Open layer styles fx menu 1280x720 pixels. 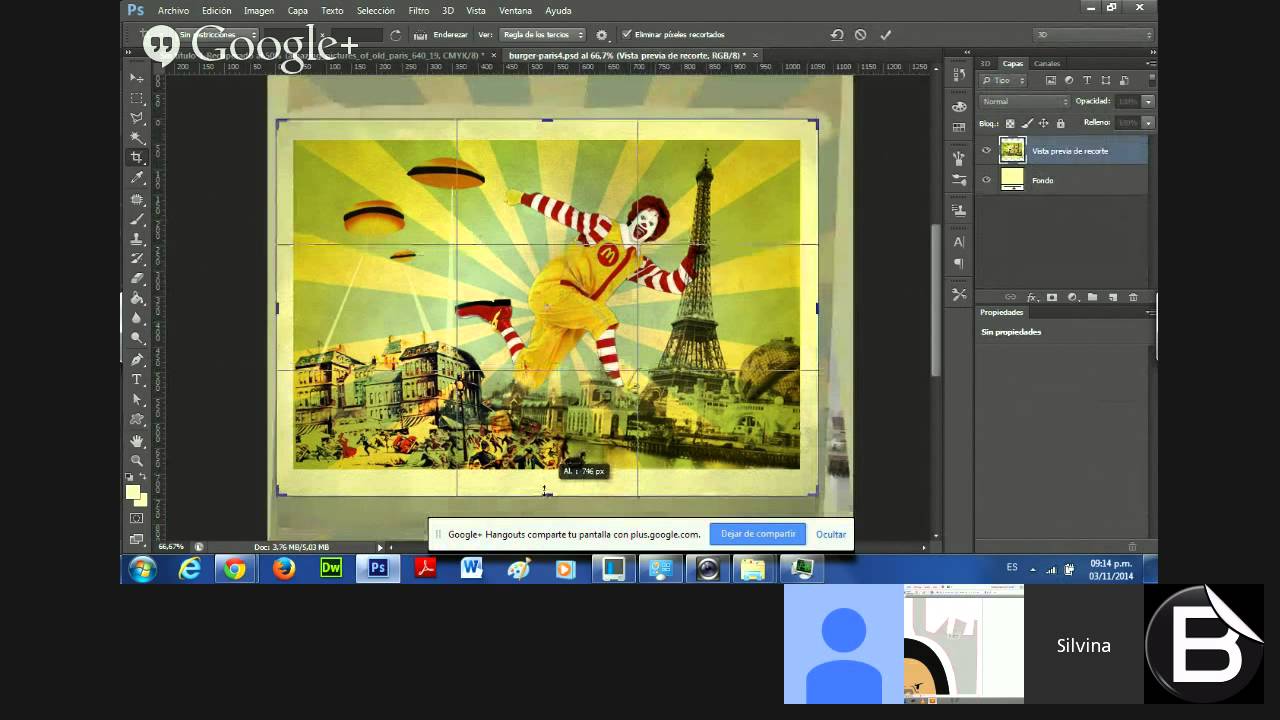click(x=1031, y=297)
